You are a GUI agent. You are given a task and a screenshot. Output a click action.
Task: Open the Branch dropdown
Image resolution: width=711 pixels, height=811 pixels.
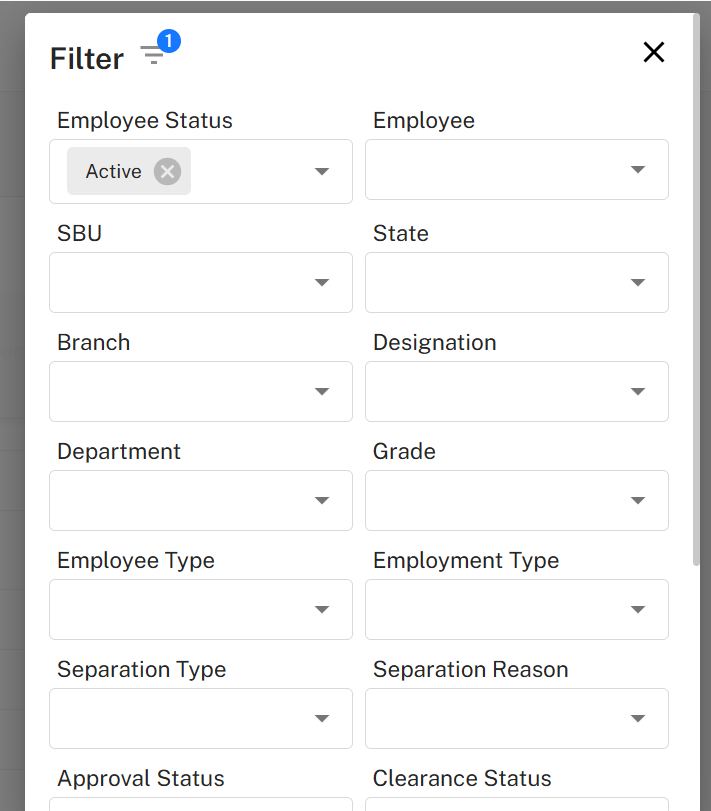click(322, 392)
